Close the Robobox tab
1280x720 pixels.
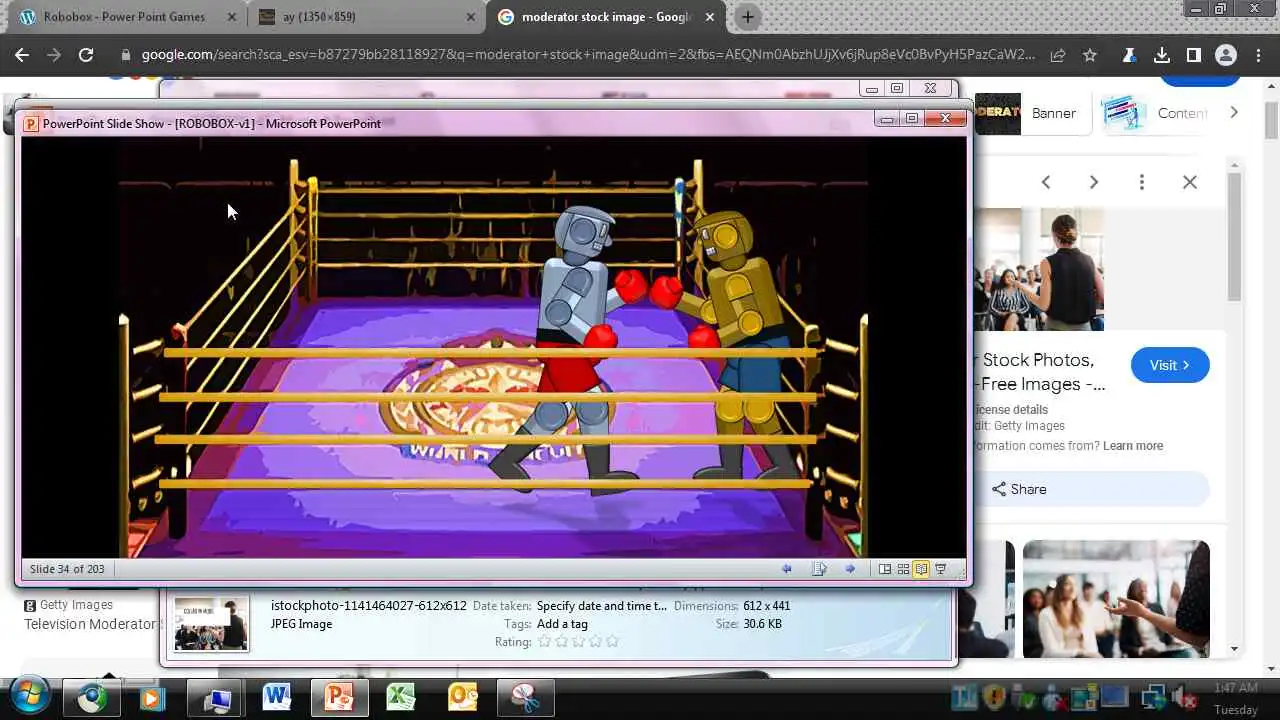231,17
